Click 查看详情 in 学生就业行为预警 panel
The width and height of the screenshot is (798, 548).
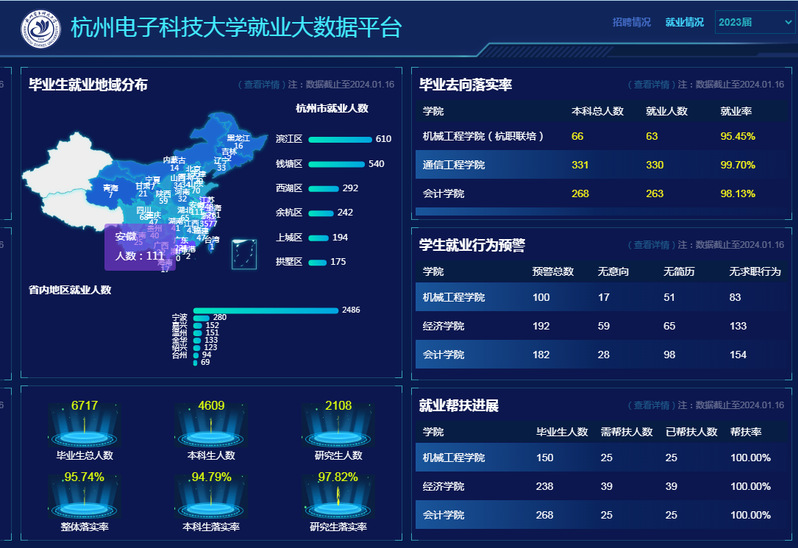[648, 244]
